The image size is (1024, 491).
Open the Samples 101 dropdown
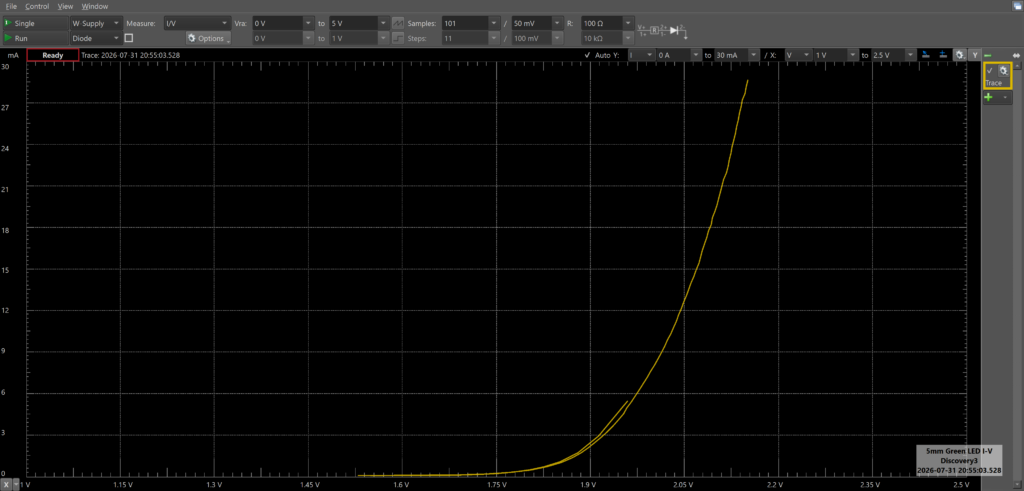[x=472, y=23]
